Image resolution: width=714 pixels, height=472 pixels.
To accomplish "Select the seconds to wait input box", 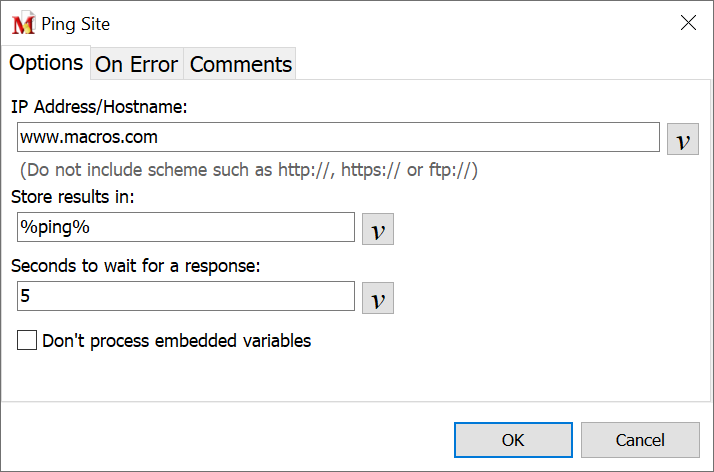I will click(x=186, y=297).
